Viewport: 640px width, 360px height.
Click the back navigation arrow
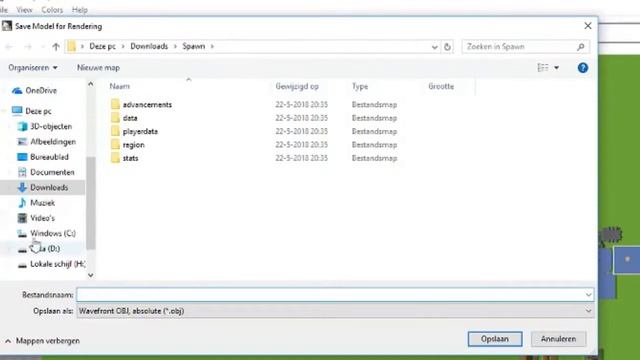(9, 47)
